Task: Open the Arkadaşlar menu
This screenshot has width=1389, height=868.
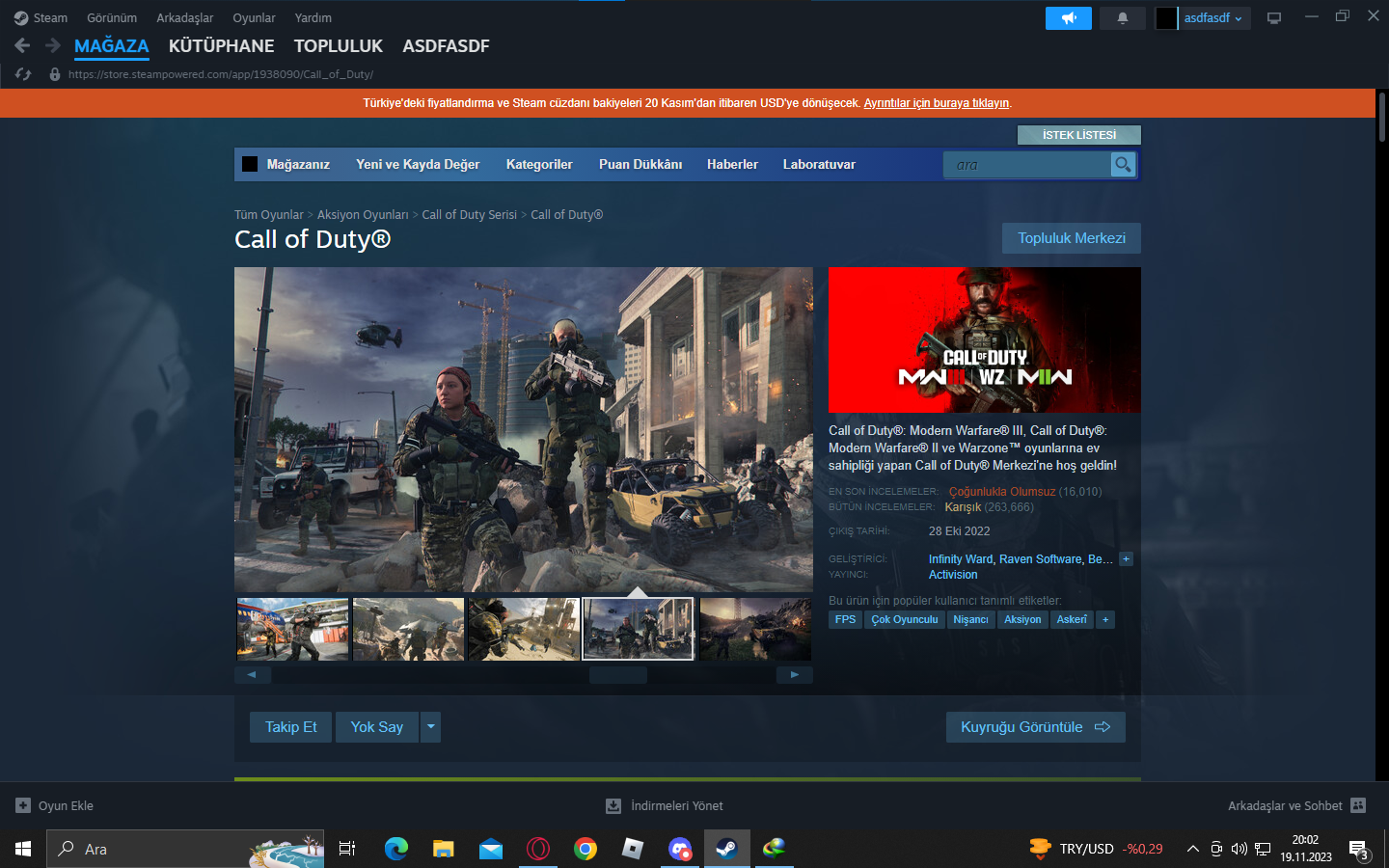Action: (x=185, y=18)
